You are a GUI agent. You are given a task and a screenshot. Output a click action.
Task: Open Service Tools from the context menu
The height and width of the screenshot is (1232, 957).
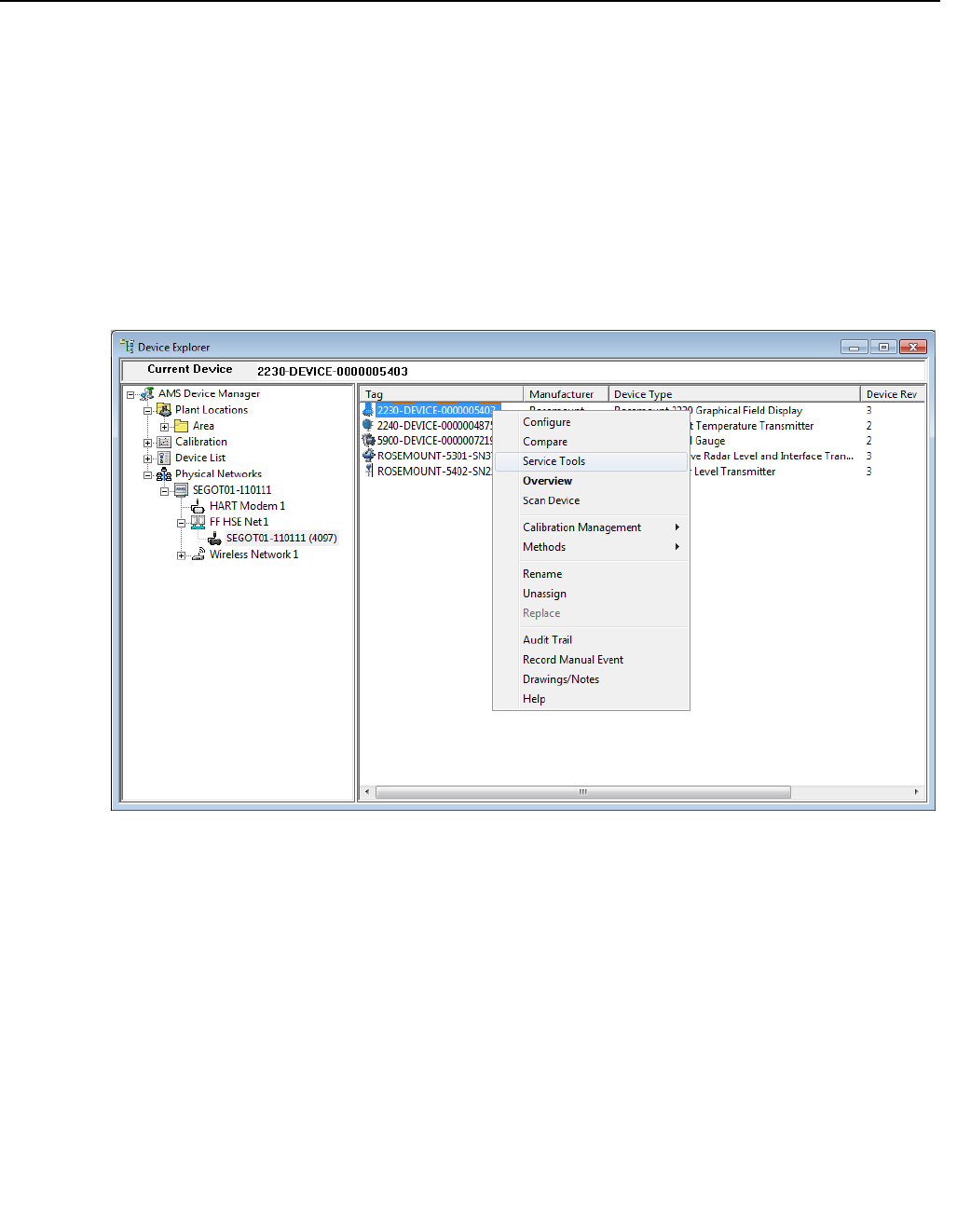592,461
